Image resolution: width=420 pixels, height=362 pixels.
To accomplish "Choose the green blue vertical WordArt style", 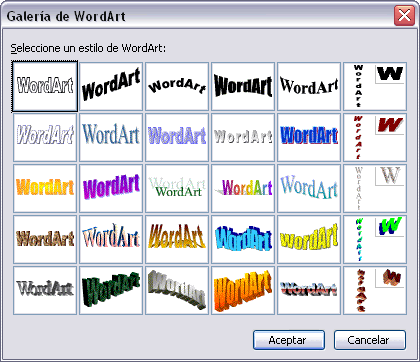I will (x=375, y=239).
